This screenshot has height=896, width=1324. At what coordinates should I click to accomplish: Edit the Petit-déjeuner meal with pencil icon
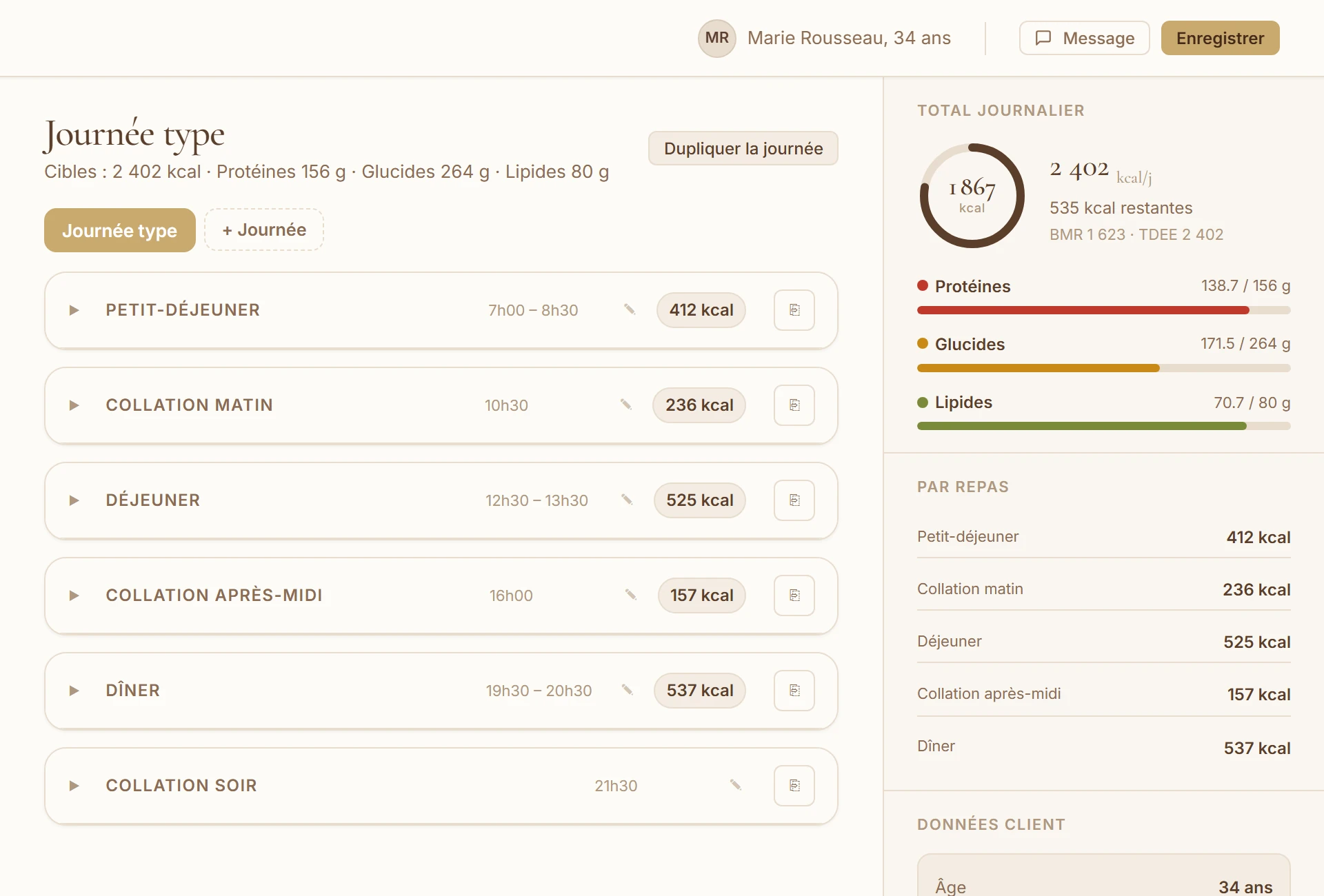(630, 309)
